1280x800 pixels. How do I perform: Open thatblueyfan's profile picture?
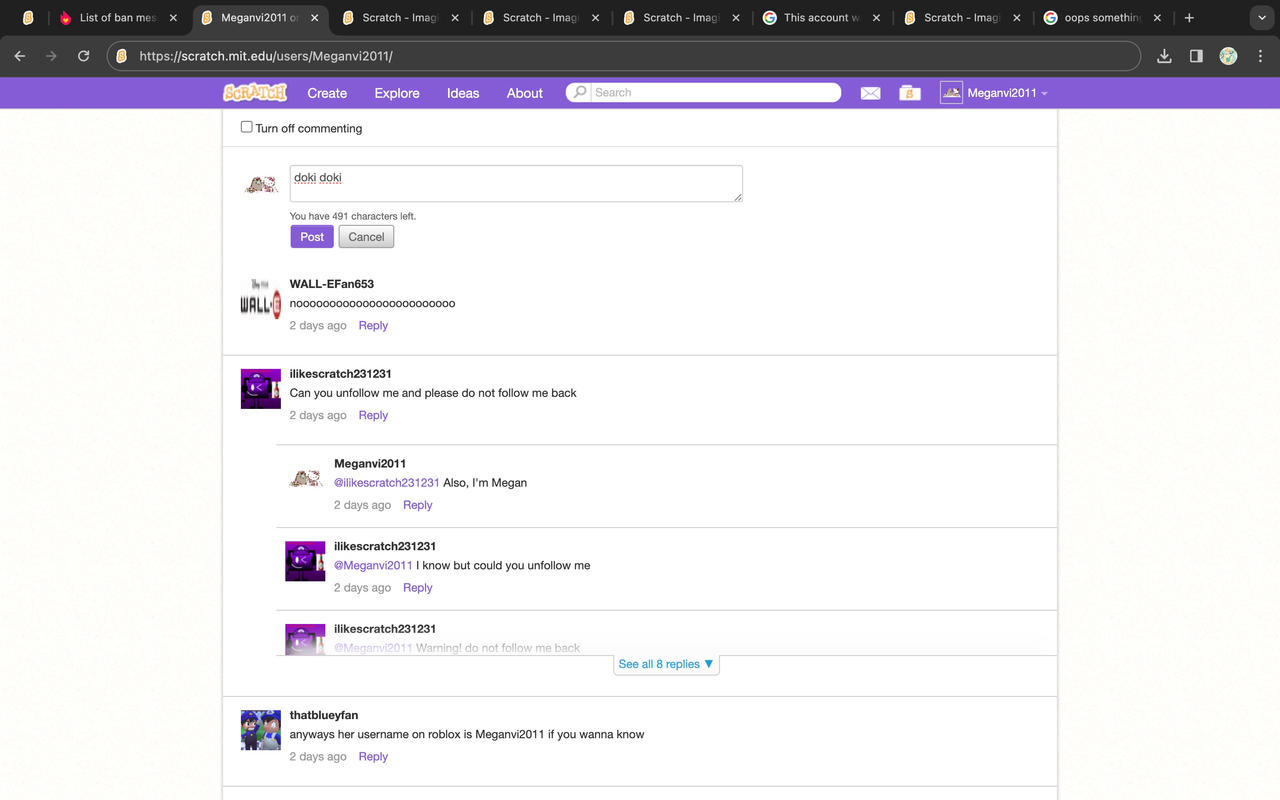(260, 730)
